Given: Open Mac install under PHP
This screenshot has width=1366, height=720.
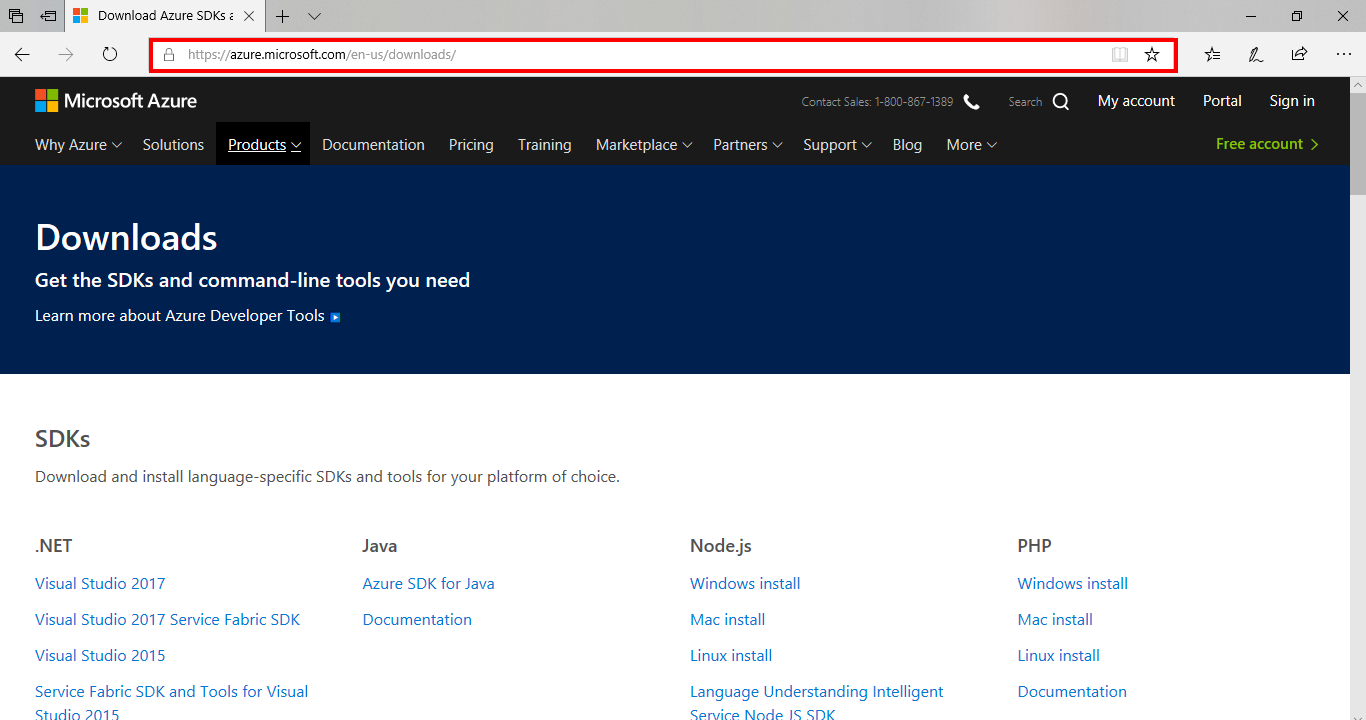Looking at the screenshot, I should click(1055, 620).
